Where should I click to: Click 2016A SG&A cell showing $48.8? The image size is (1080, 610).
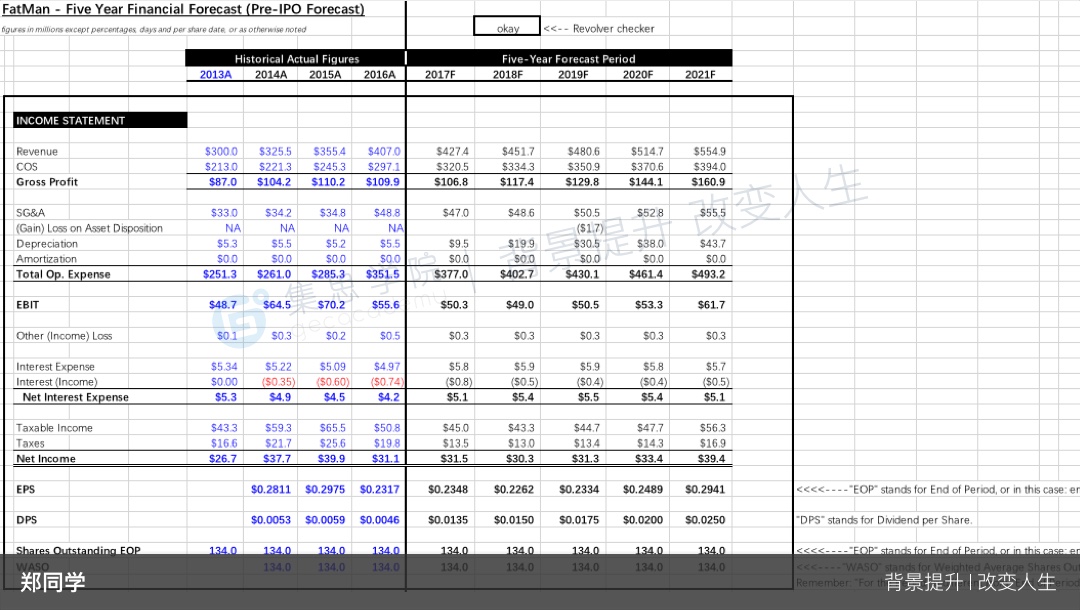point(387,213)
